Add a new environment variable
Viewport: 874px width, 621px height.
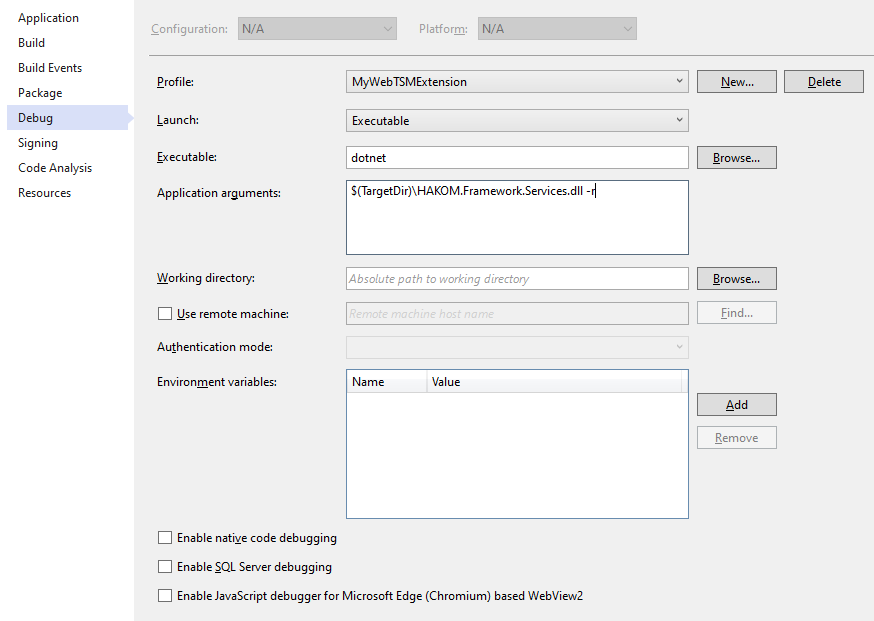[x=736, y=405]
